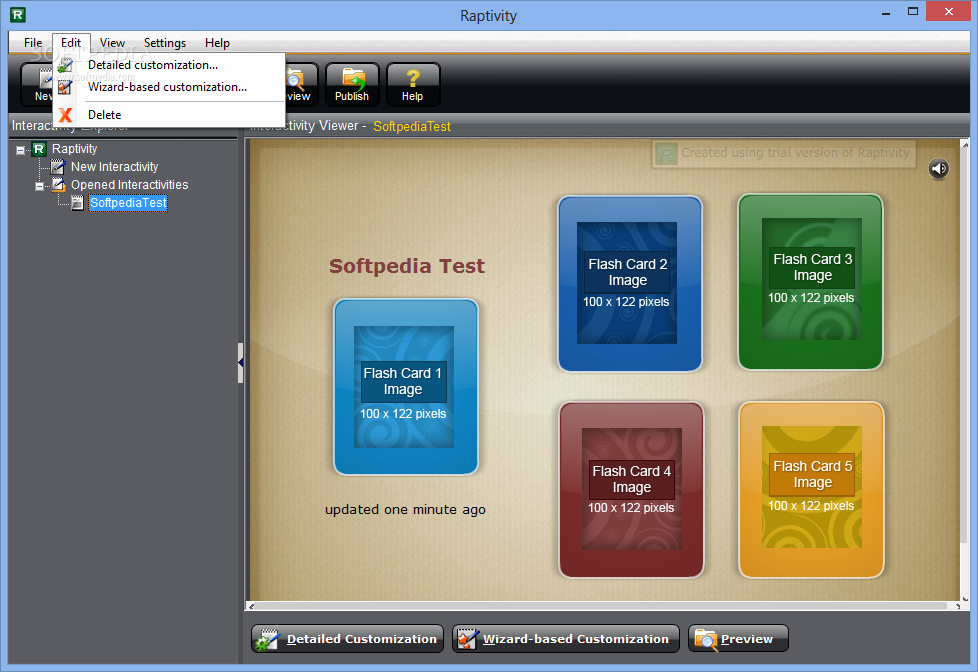Click the Detailed customization menu icon
Viewport: 978px width, 672px height.
65,65
